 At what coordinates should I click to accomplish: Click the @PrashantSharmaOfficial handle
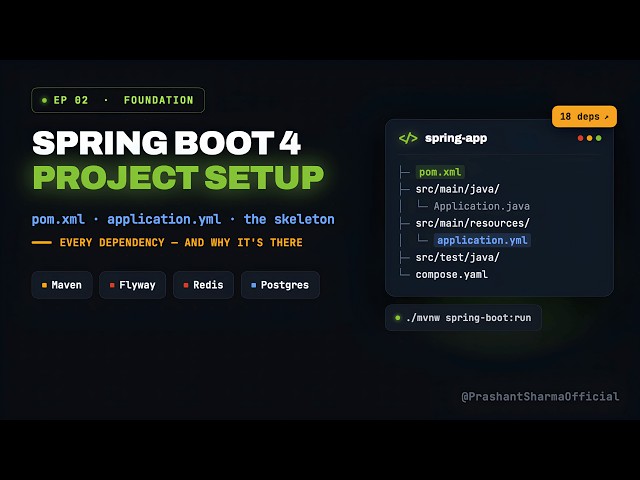click(540, 396)
